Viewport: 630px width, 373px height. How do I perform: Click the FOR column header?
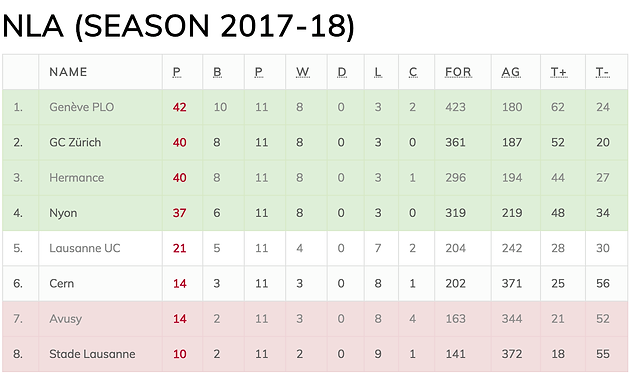click(x=458, y=72)
